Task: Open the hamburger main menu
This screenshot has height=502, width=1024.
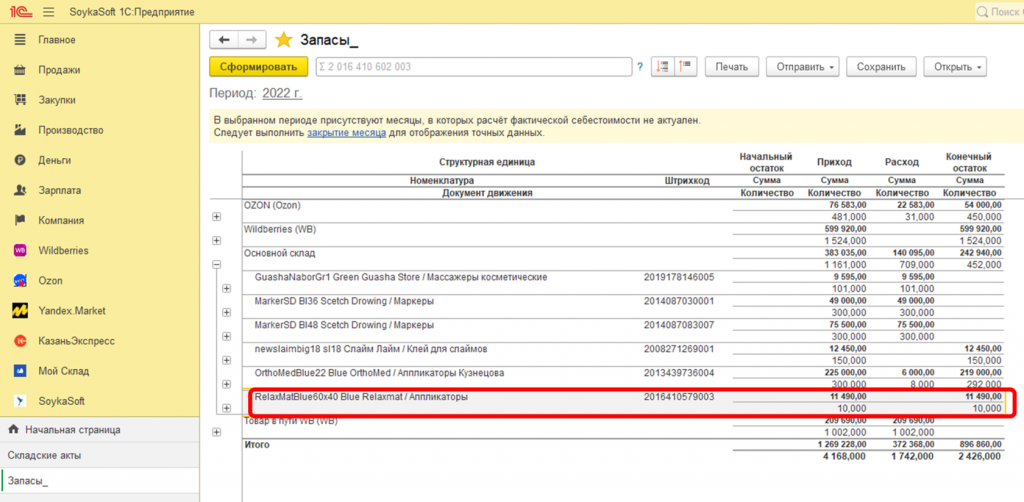Action: click(50, 12)
